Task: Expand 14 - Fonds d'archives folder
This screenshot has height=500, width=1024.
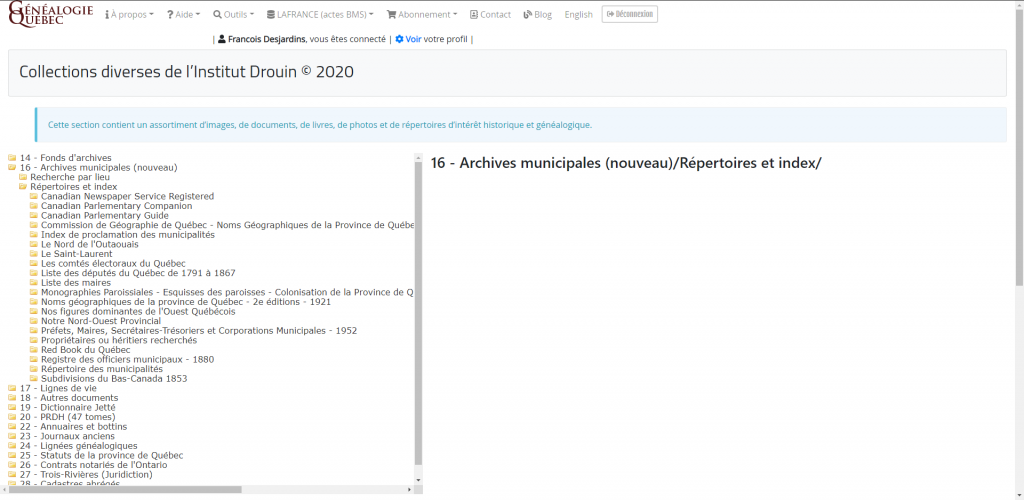Action: click(12, 158)
